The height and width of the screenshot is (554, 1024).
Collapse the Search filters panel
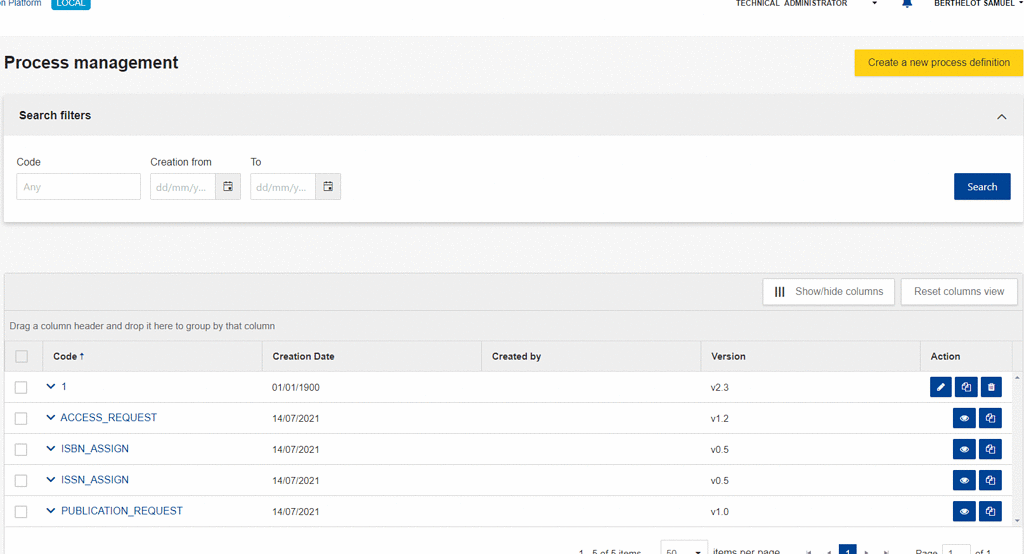click(x=1001, y=117)
